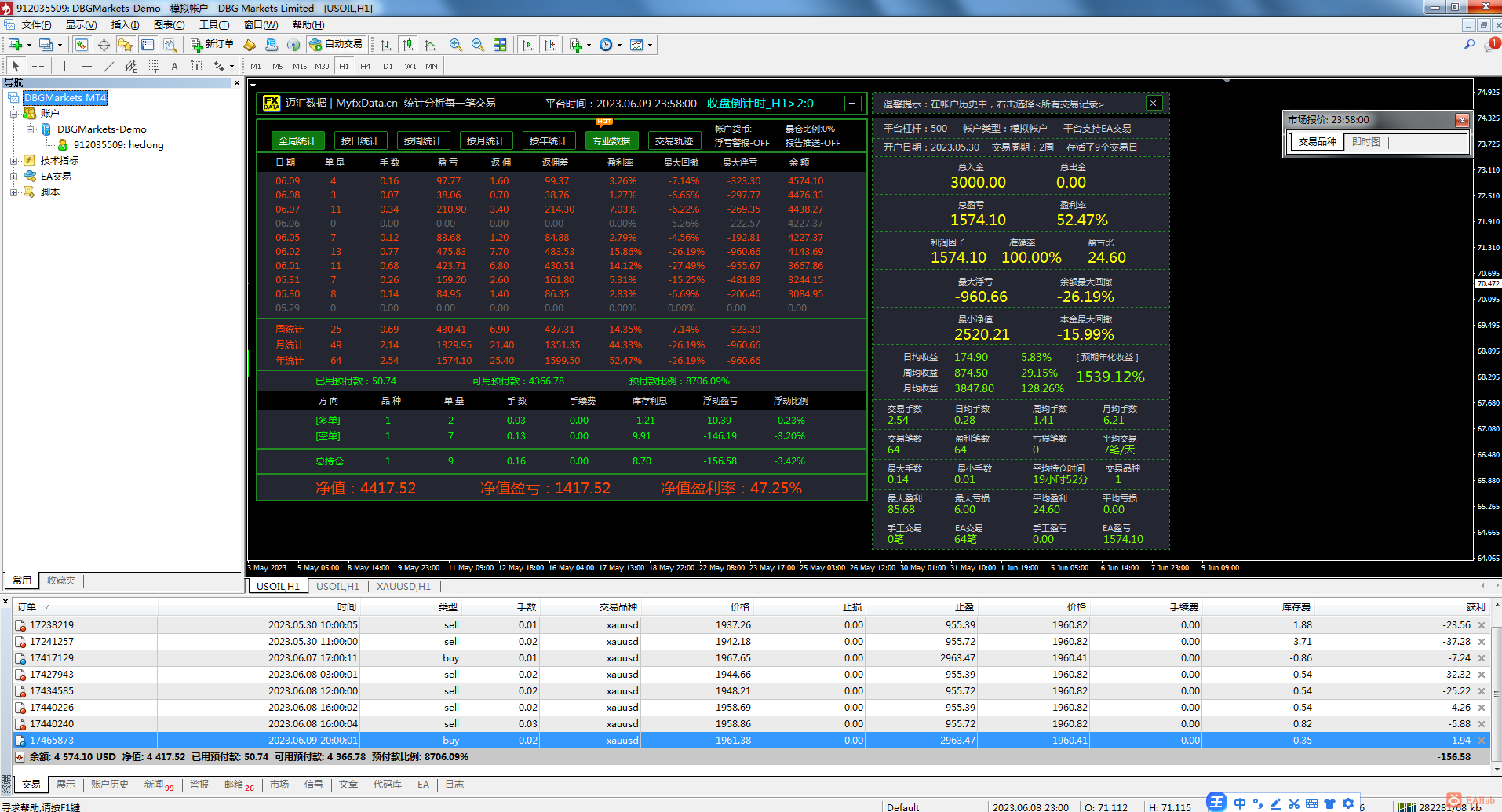Switch to the XAUUSD,H1 chart tab
The width and height of the screenshot is (1502, 812).
click(403, 586)
